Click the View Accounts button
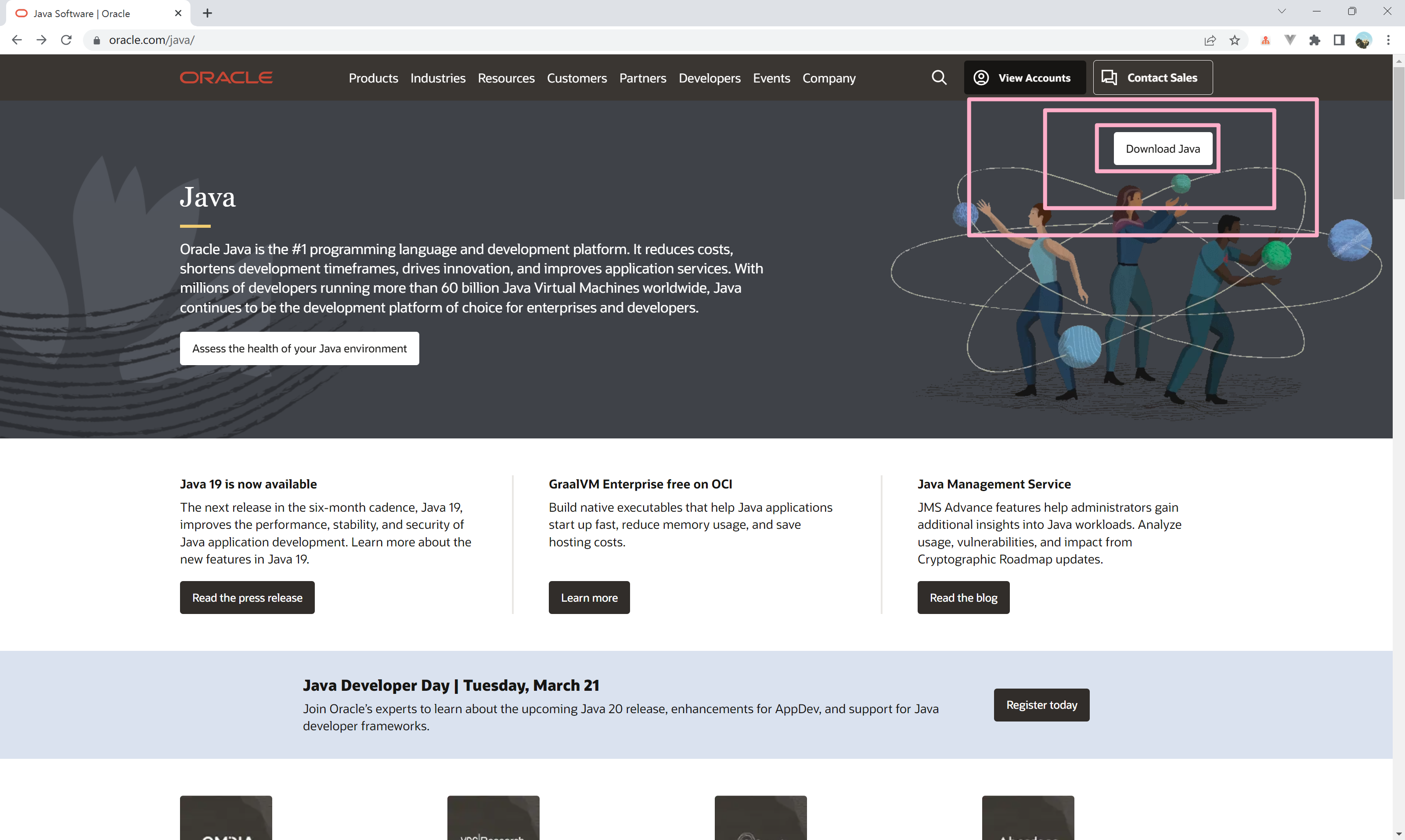This screenshot has height=840, width=1405. tap(1024, 78)
